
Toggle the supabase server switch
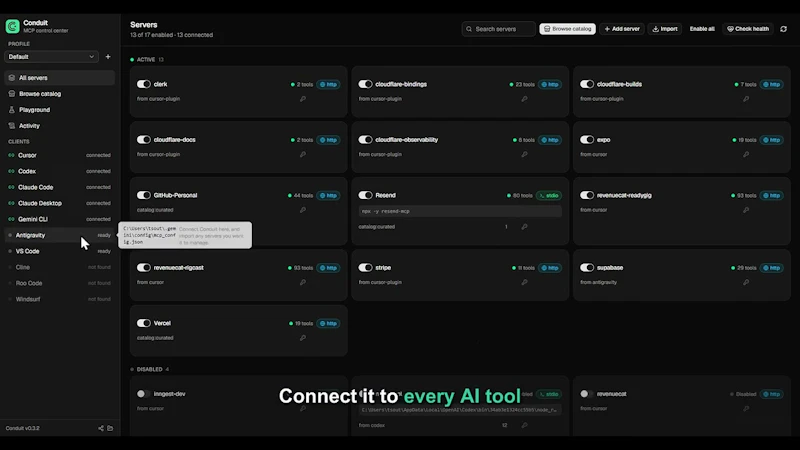pyautogui.click(x=587, y=268)
